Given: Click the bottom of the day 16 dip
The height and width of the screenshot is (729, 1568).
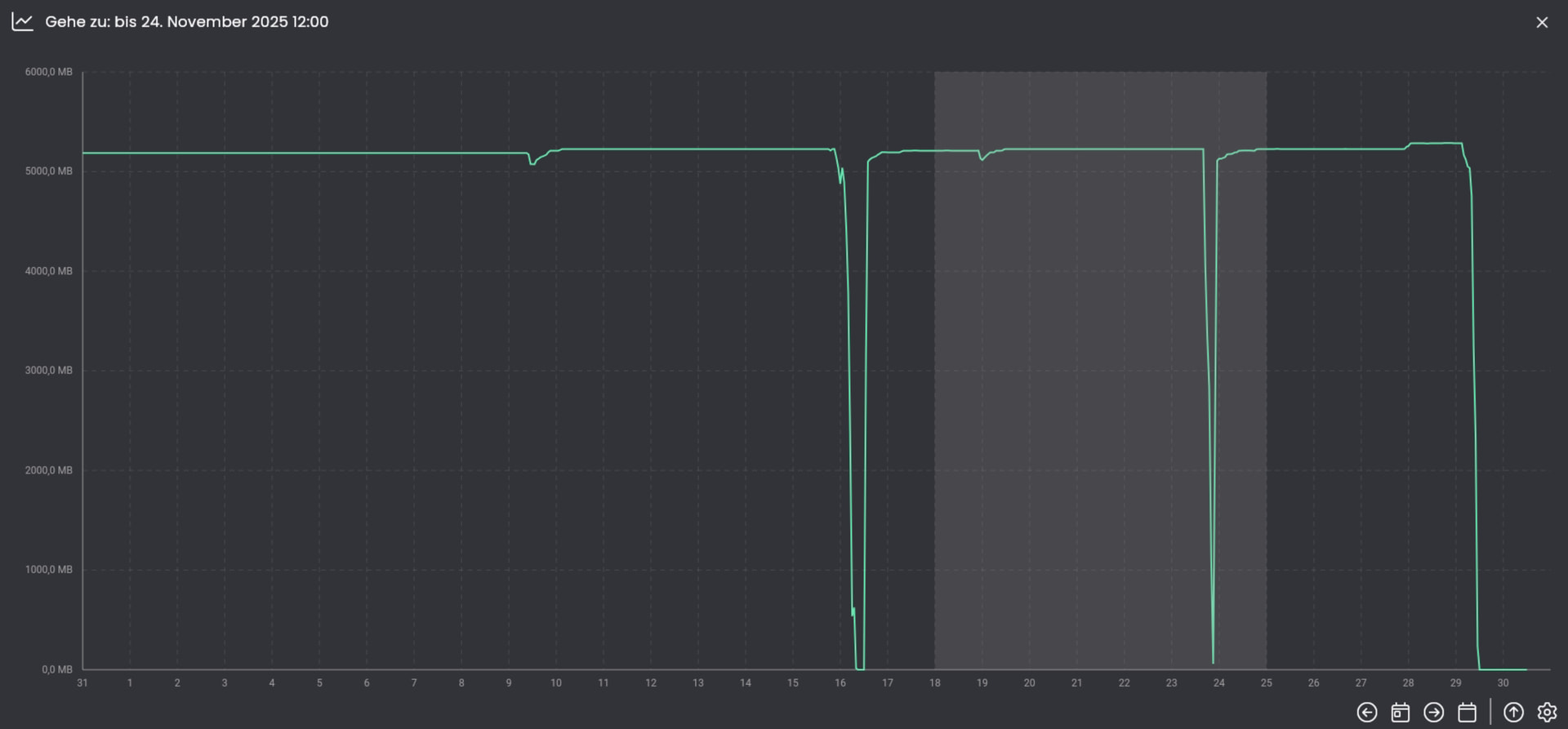Looking at the screenshot, I should tap(859, 668).
